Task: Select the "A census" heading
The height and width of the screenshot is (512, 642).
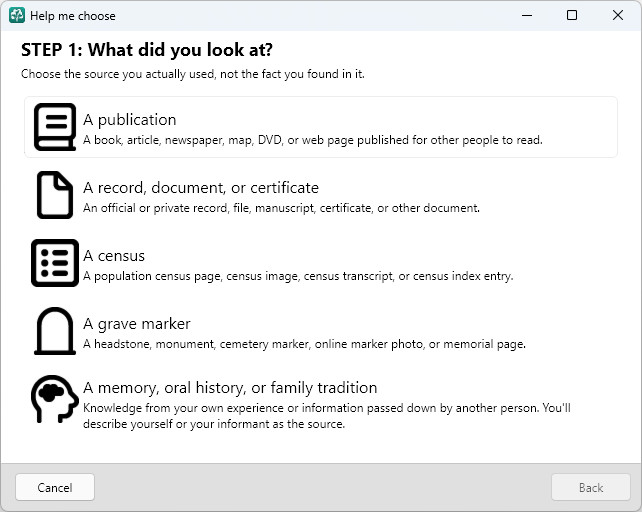Action: (x=114, y=256)
